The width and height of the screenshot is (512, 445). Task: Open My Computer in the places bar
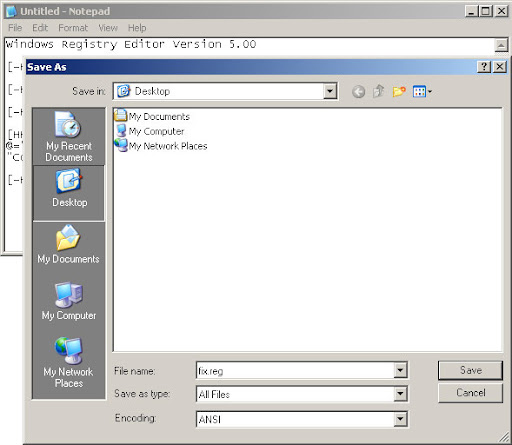69,301
